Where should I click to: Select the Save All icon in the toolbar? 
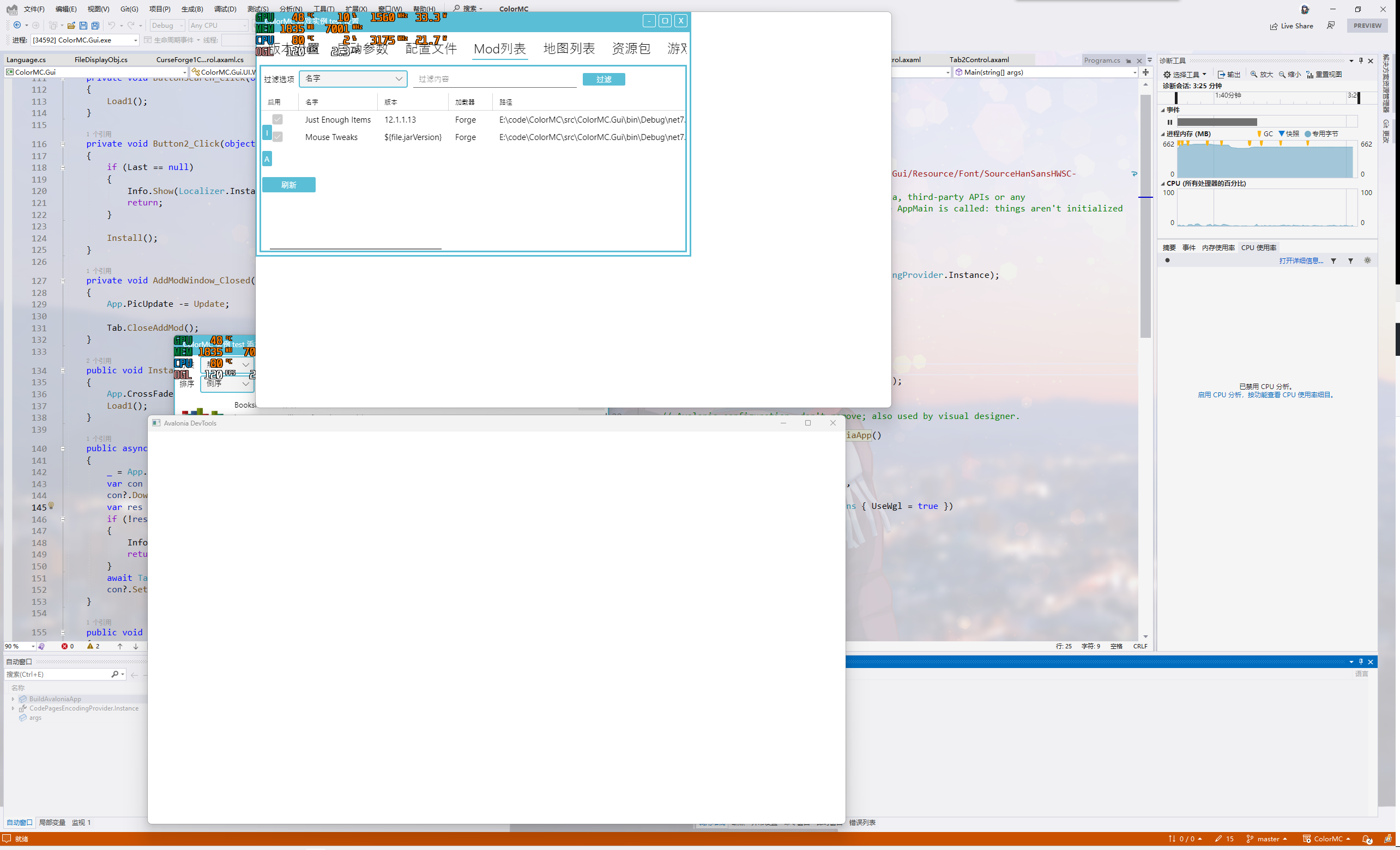[95, 25]
